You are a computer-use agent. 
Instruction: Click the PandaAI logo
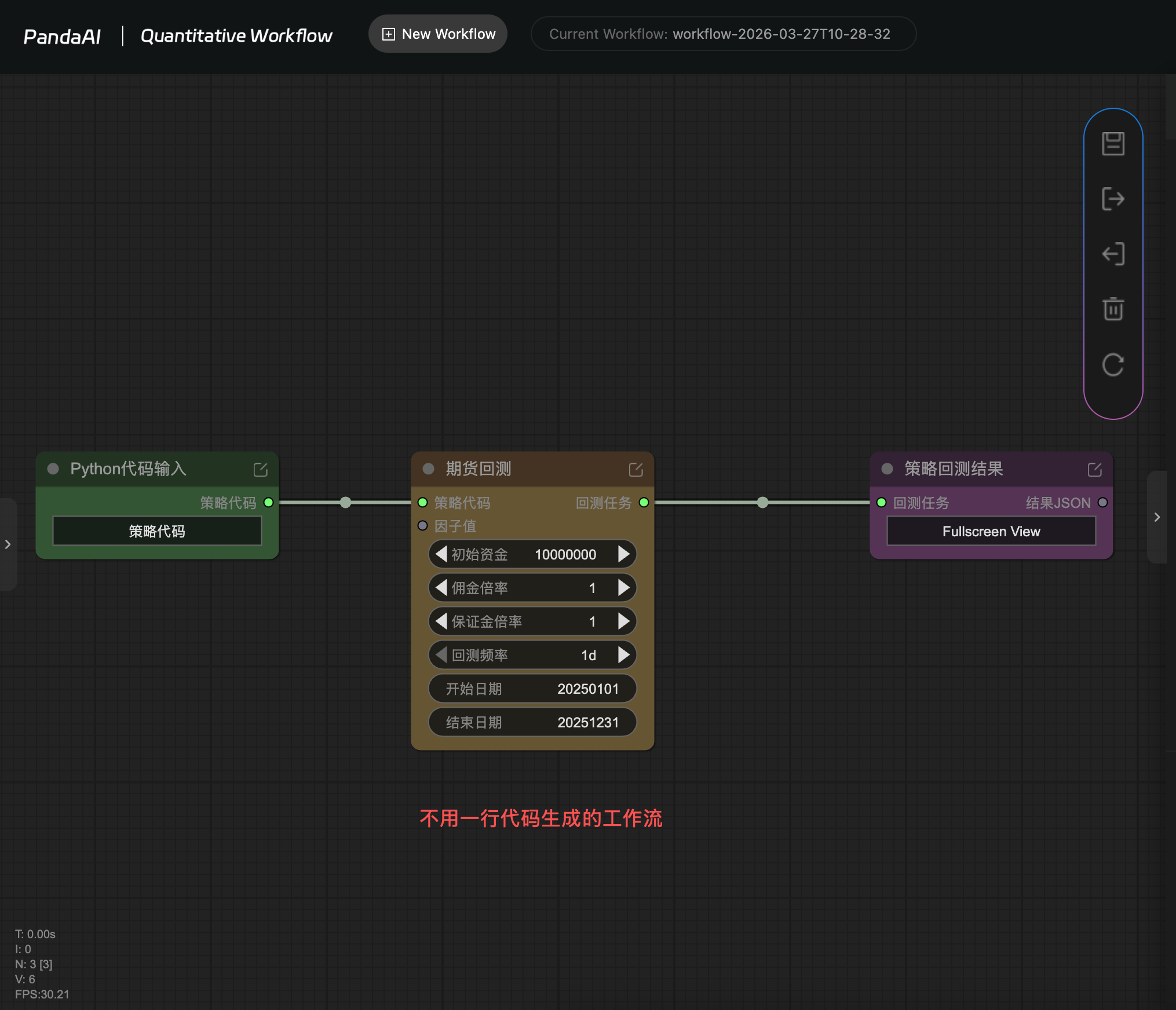[x=62, y=36]
